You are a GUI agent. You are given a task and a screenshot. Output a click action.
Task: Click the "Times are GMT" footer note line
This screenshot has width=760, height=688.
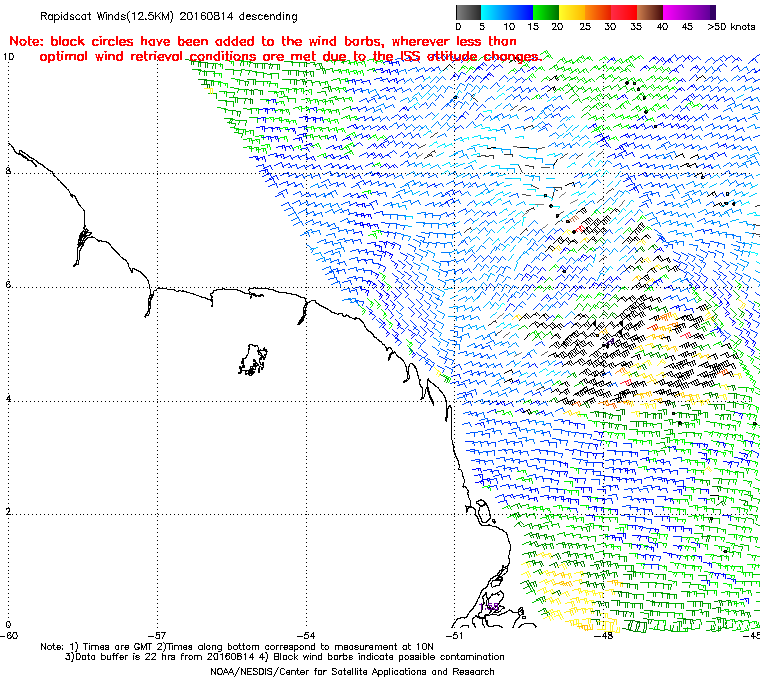tap(237, 646)
